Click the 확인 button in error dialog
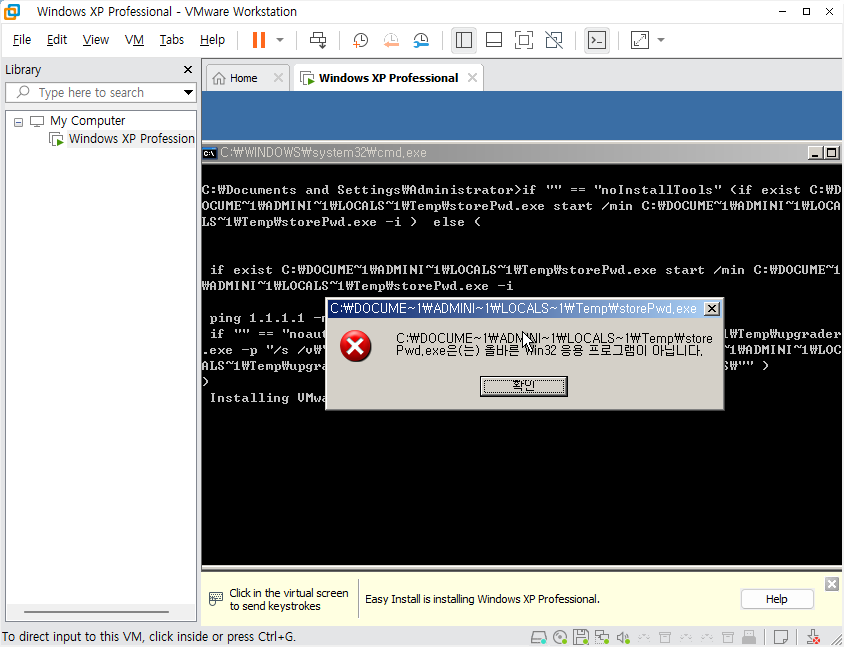Screen dimensions: 844x647 point(523,386)
